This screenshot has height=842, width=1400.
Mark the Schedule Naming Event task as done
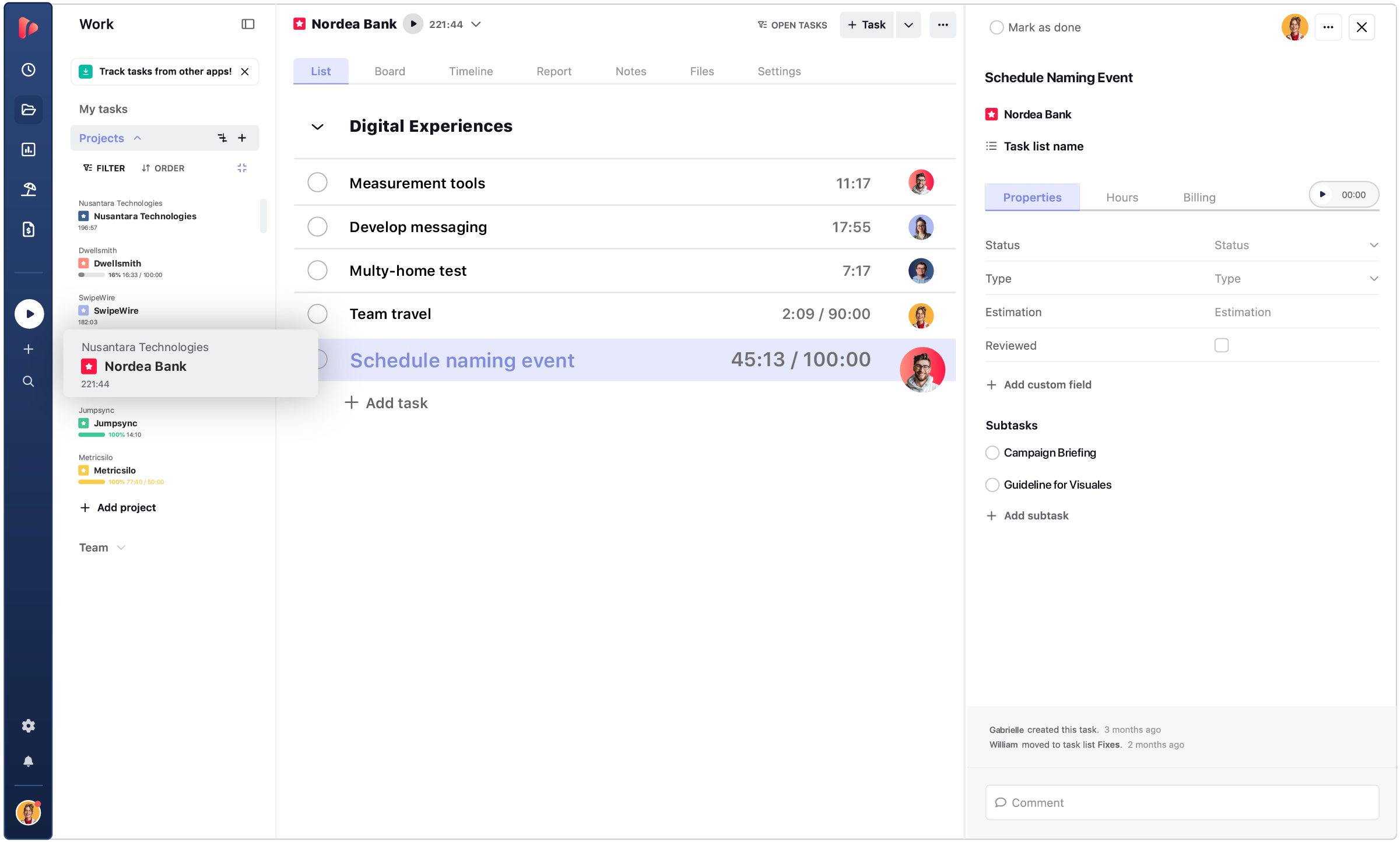pos(997,27)
